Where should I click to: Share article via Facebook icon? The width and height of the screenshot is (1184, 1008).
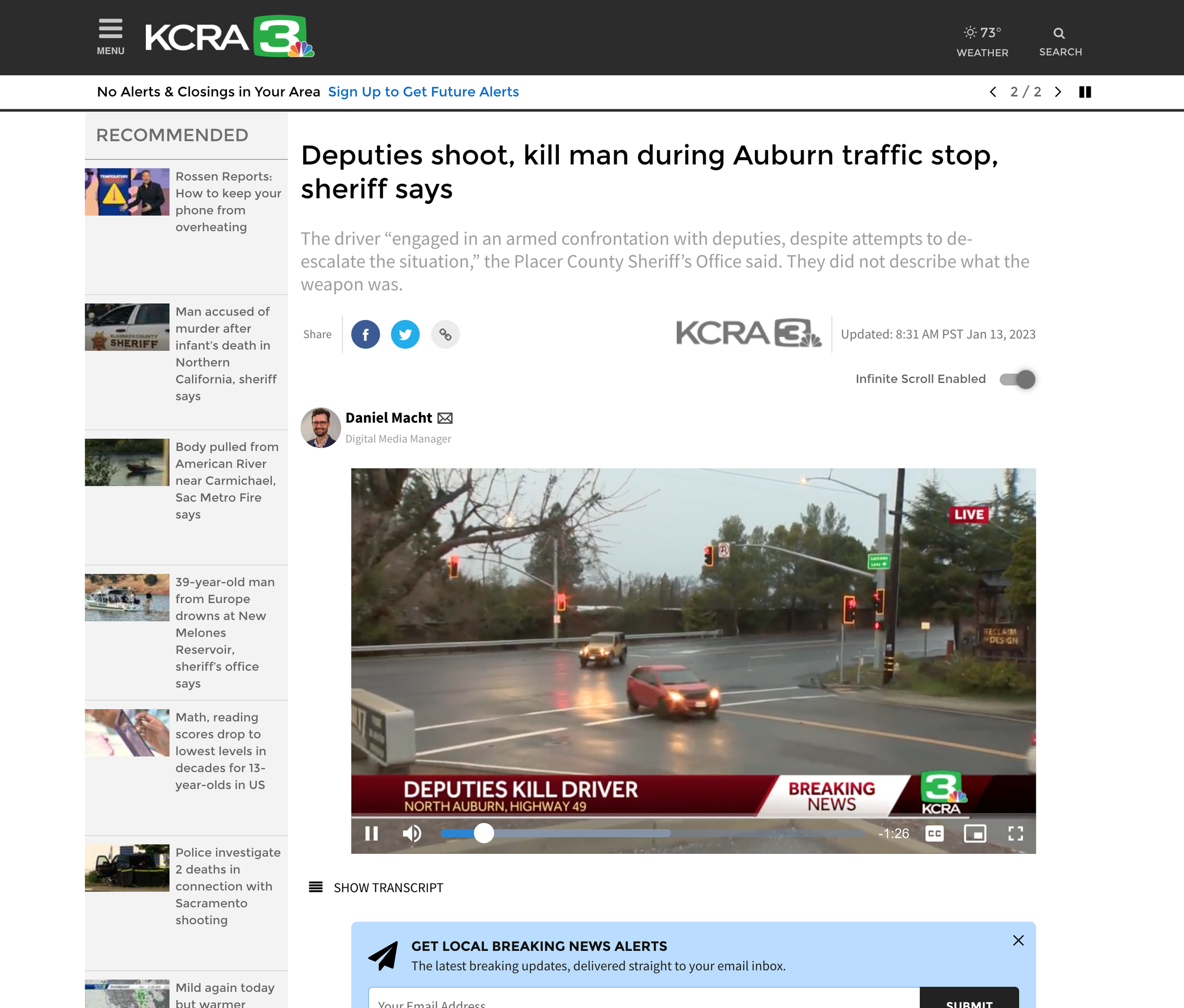[366, 334]
